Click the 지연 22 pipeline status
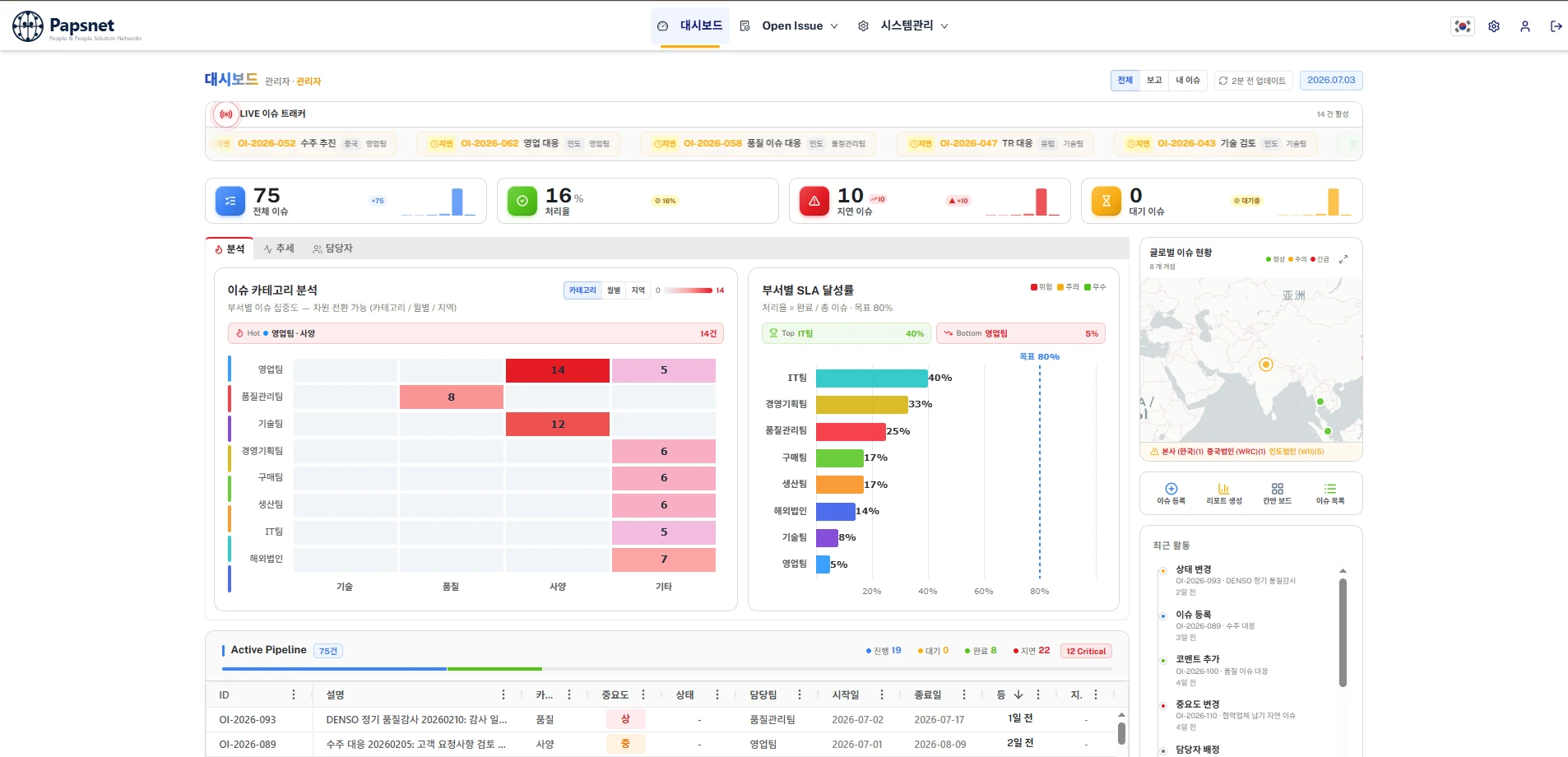The image size is (1568, 757). click(x=1032, y=651)
